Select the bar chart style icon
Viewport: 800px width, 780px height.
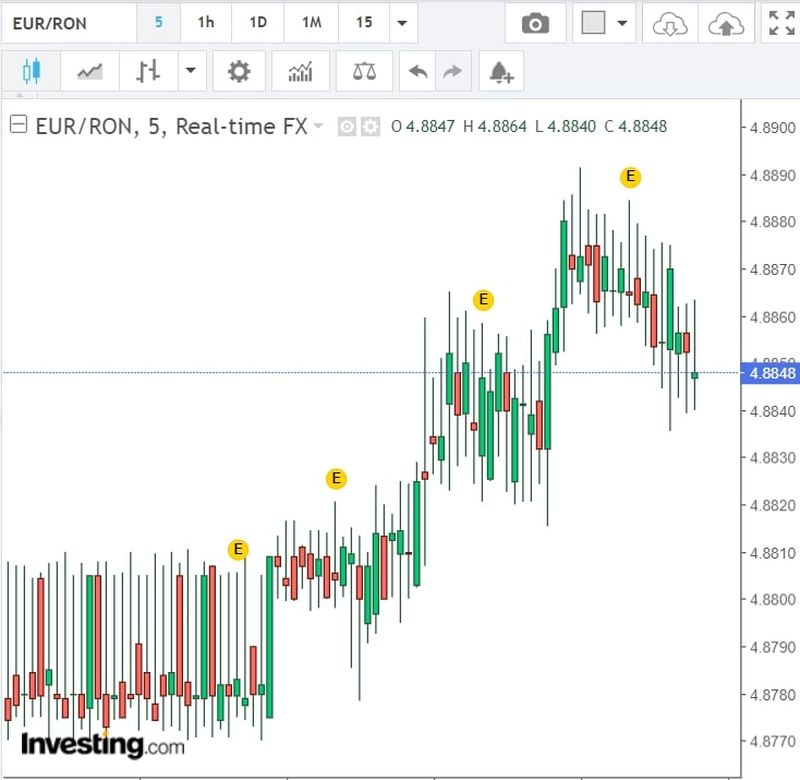148,71
